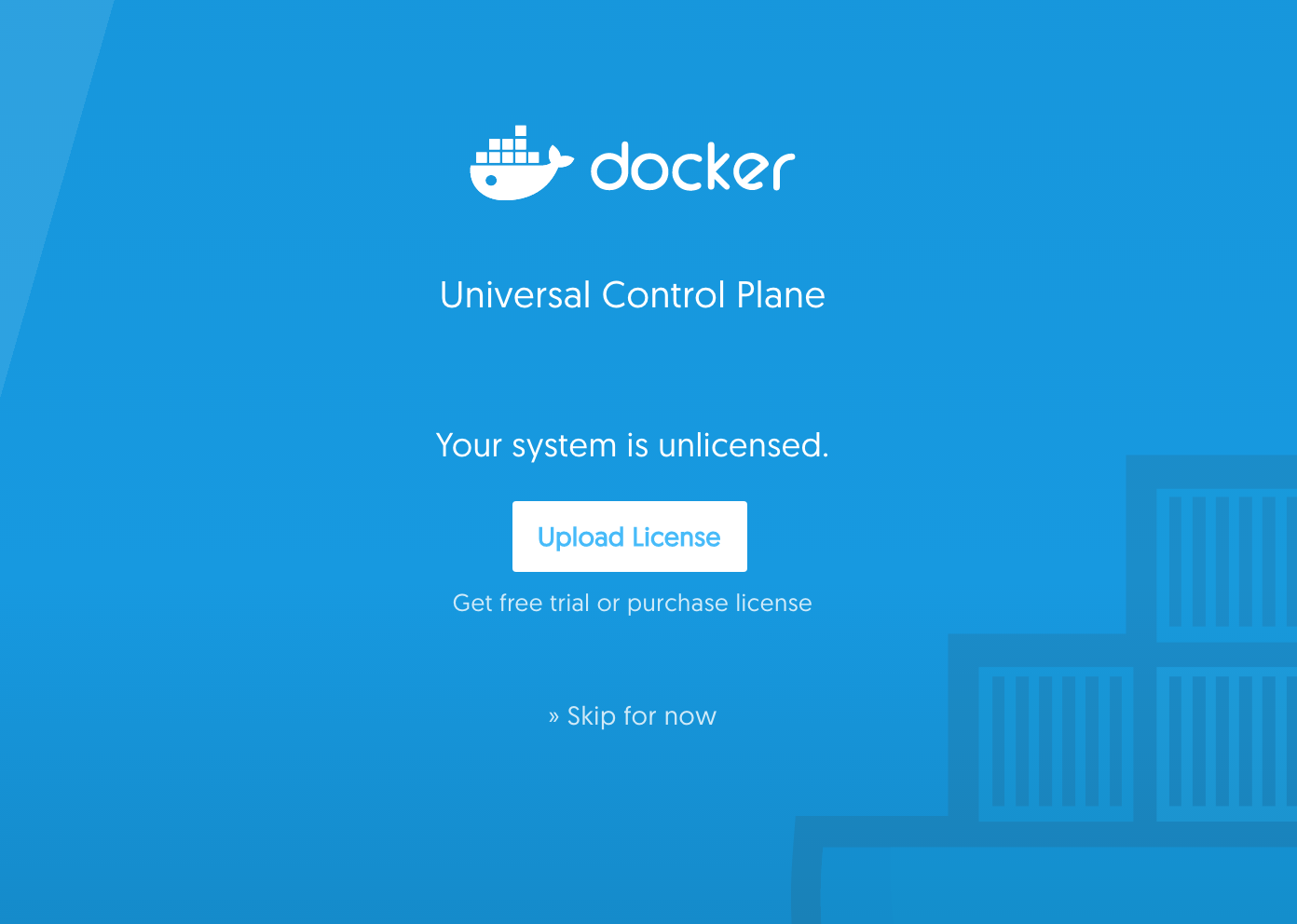
Task: Select the Skip for now link
Action: coord(633,716)
